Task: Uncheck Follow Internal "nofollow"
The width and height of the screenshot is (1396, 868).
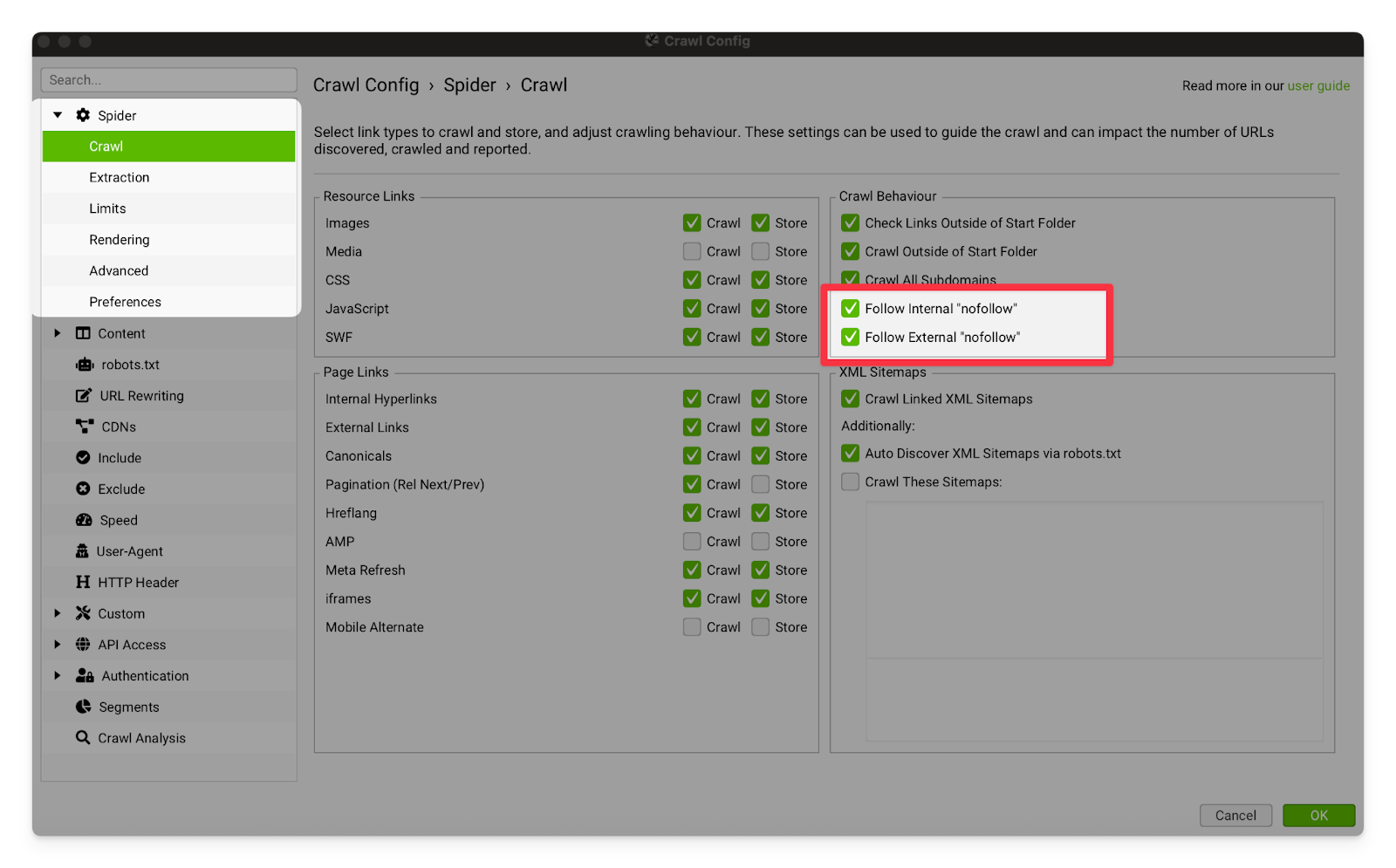Action: tap(850, 309)
